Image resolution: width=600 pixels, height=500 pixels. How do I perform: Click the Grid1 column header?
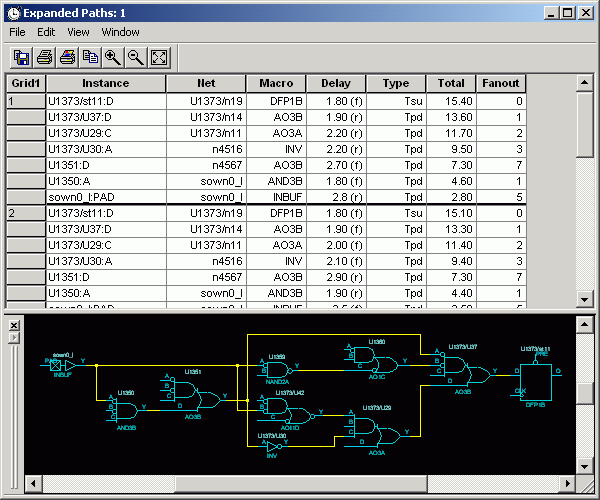26,83
